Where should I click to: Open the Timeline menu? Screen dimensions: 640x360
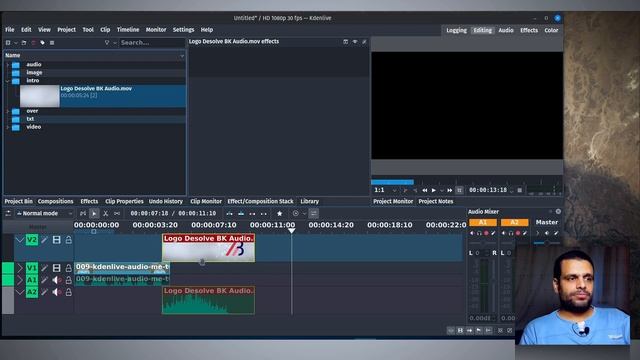[x=128, y=30]
